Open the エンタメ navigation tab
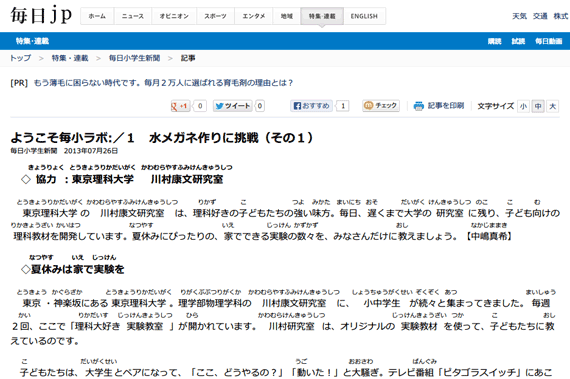The width and height of the screenshot is (570, 379). [253, 16]
